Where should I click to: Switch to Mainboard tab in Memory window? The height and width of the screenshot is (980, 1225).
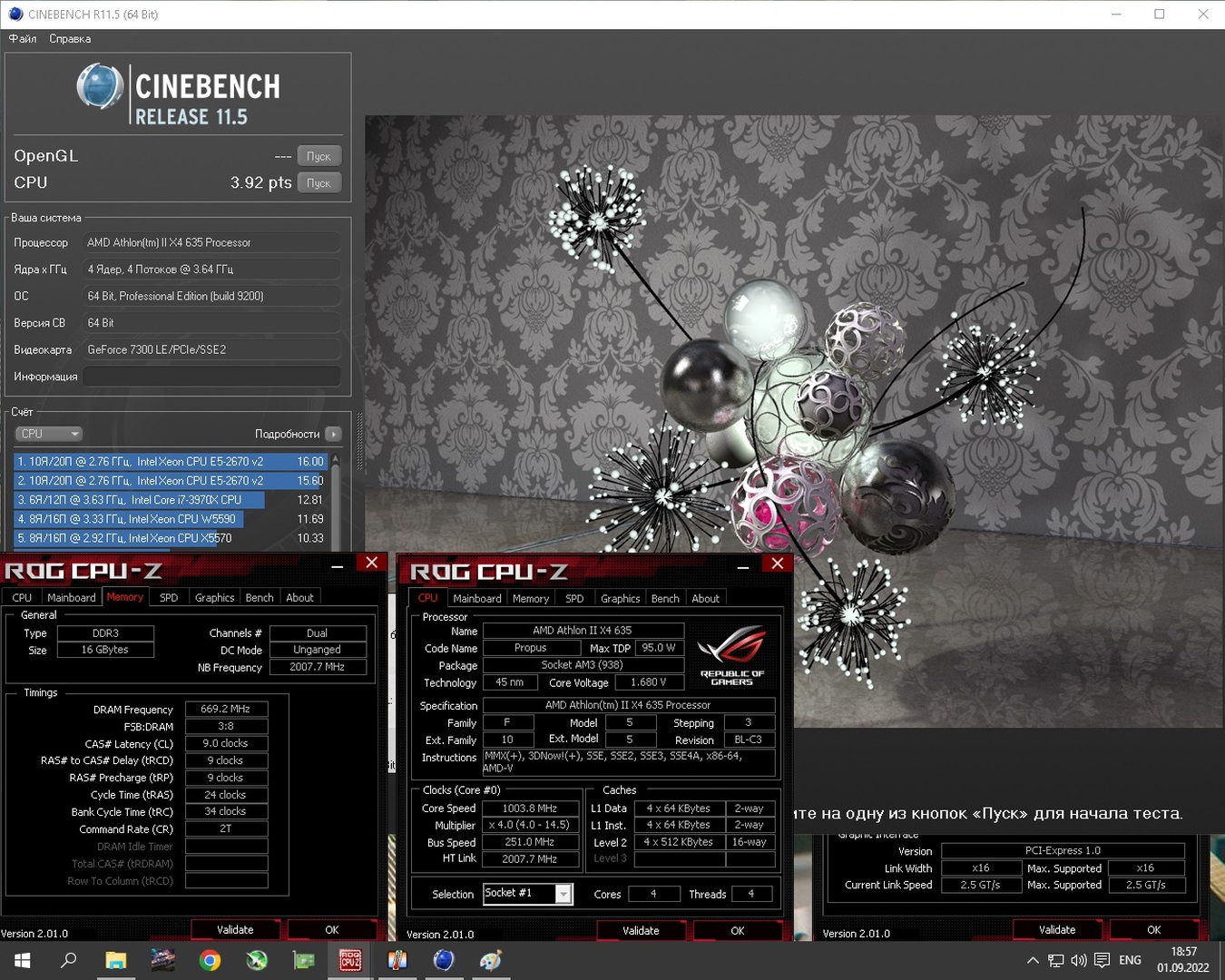coord(71,597)
